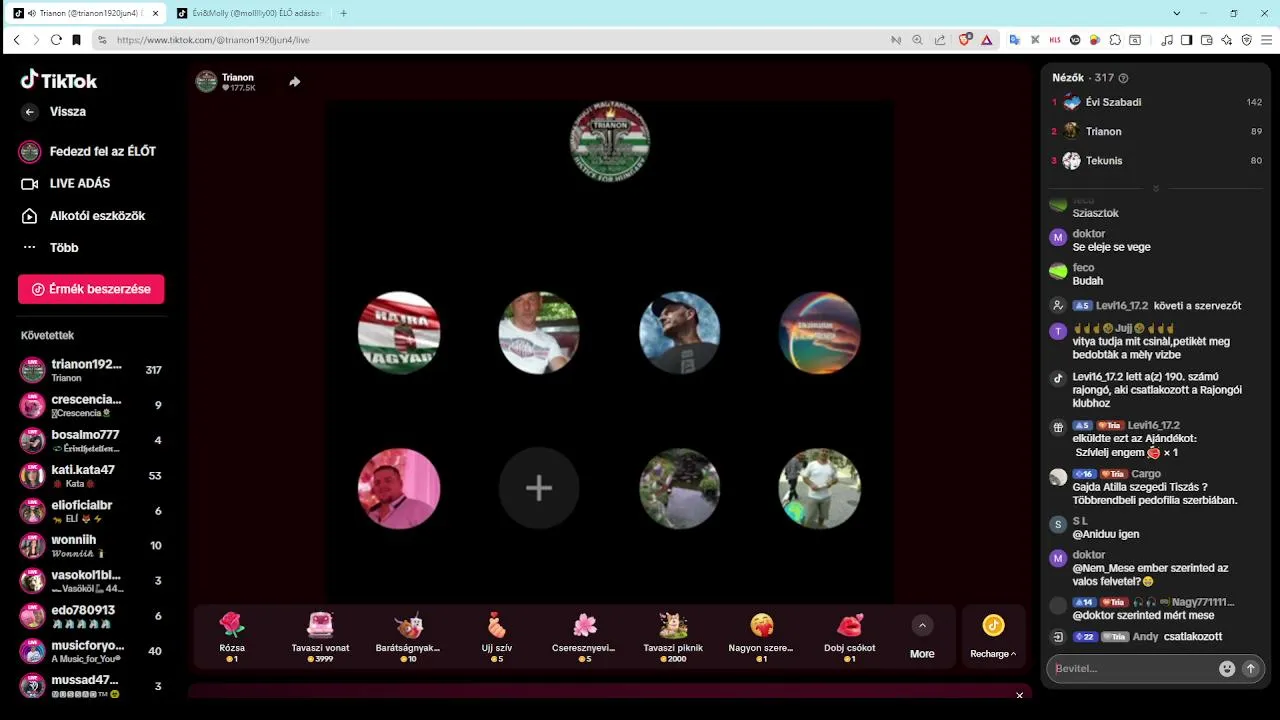Viewport: 1280px width, 720px height.
Task: Open crescencia followed live channel
Action: pyautogui.click(x=91, y=405)
